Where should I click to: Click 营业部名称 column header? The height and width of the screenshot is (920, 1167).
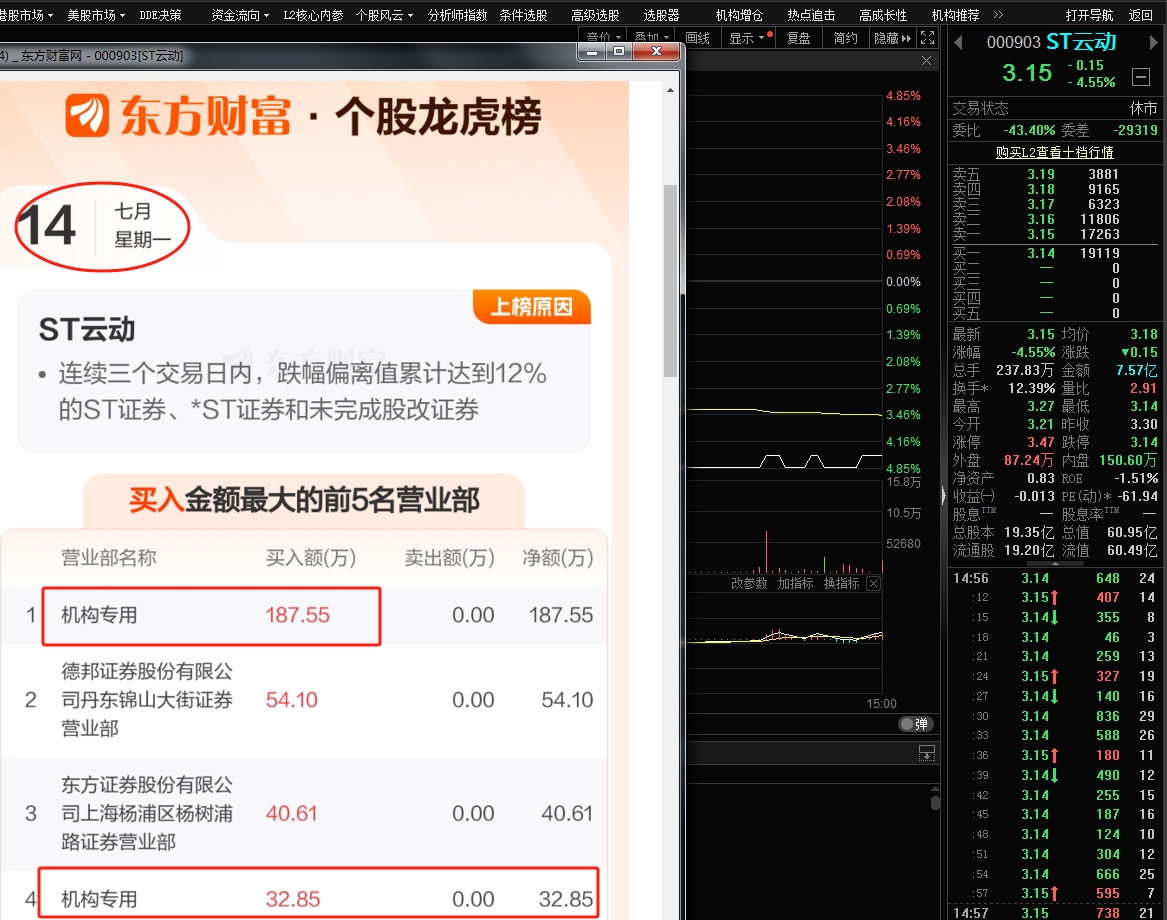(109, 558)
